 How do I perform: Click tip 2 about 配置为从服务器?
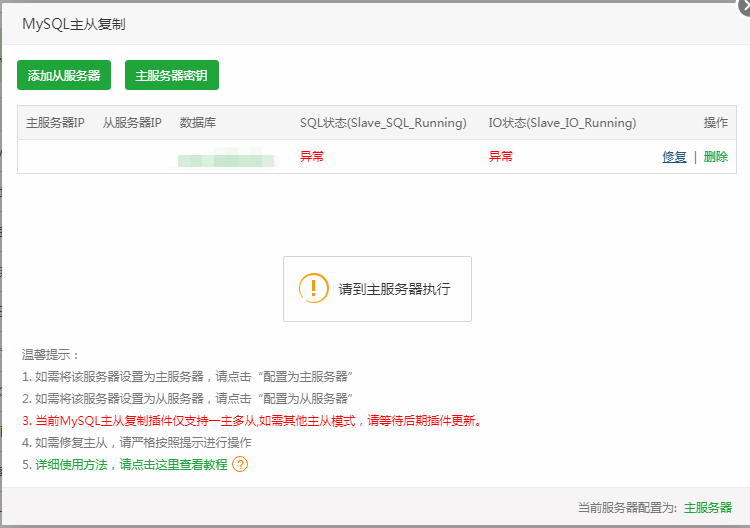(187, 399)
